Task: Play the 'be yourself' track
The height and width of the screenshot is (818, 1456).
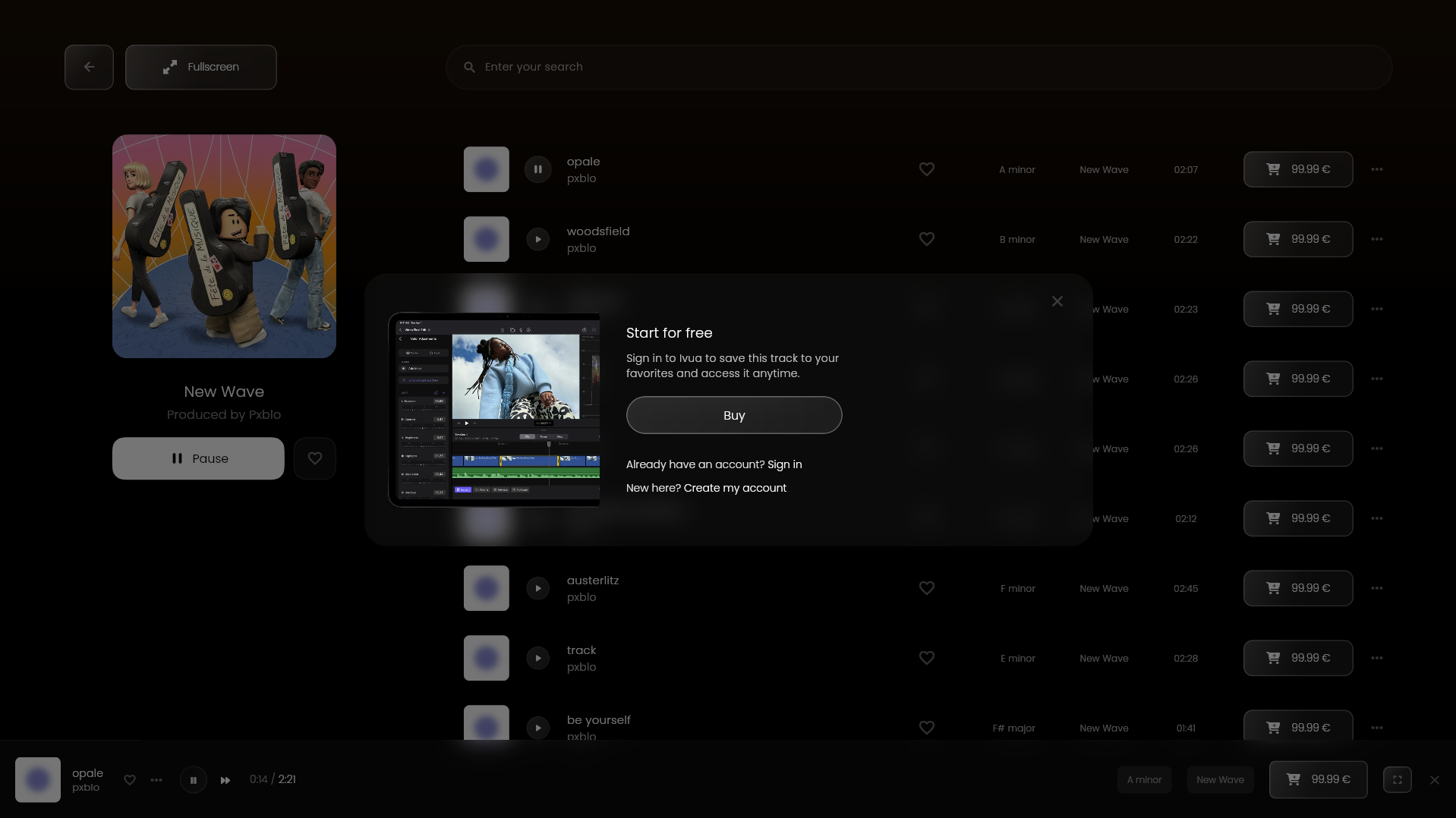Action: point(537,728)
